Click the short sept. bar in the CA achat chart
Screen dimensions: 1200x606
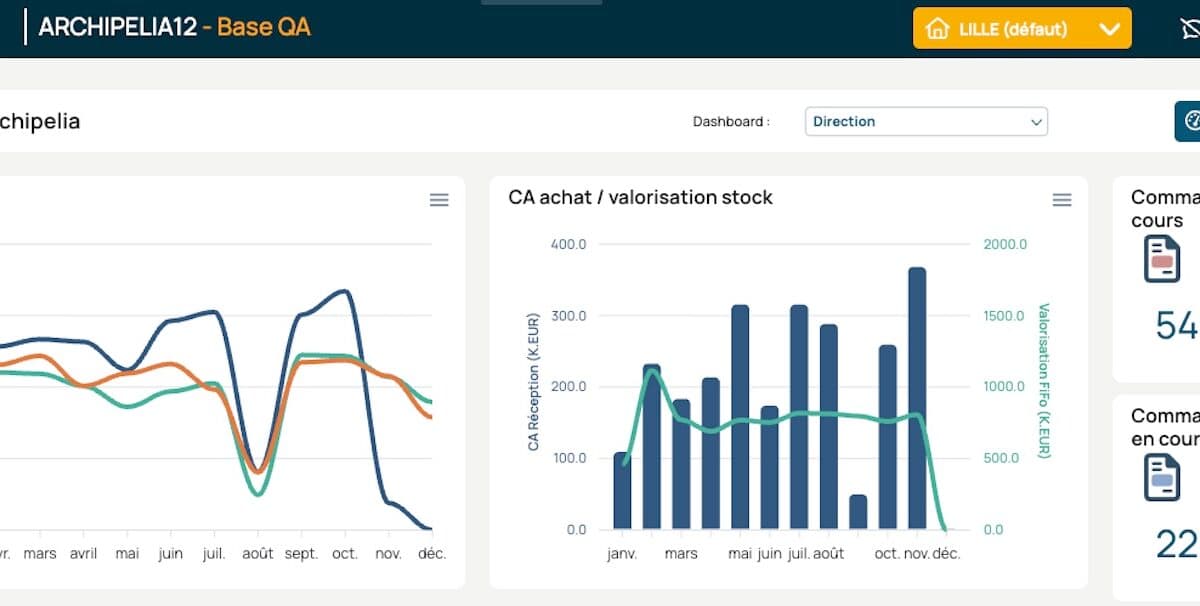click(858, 512)
